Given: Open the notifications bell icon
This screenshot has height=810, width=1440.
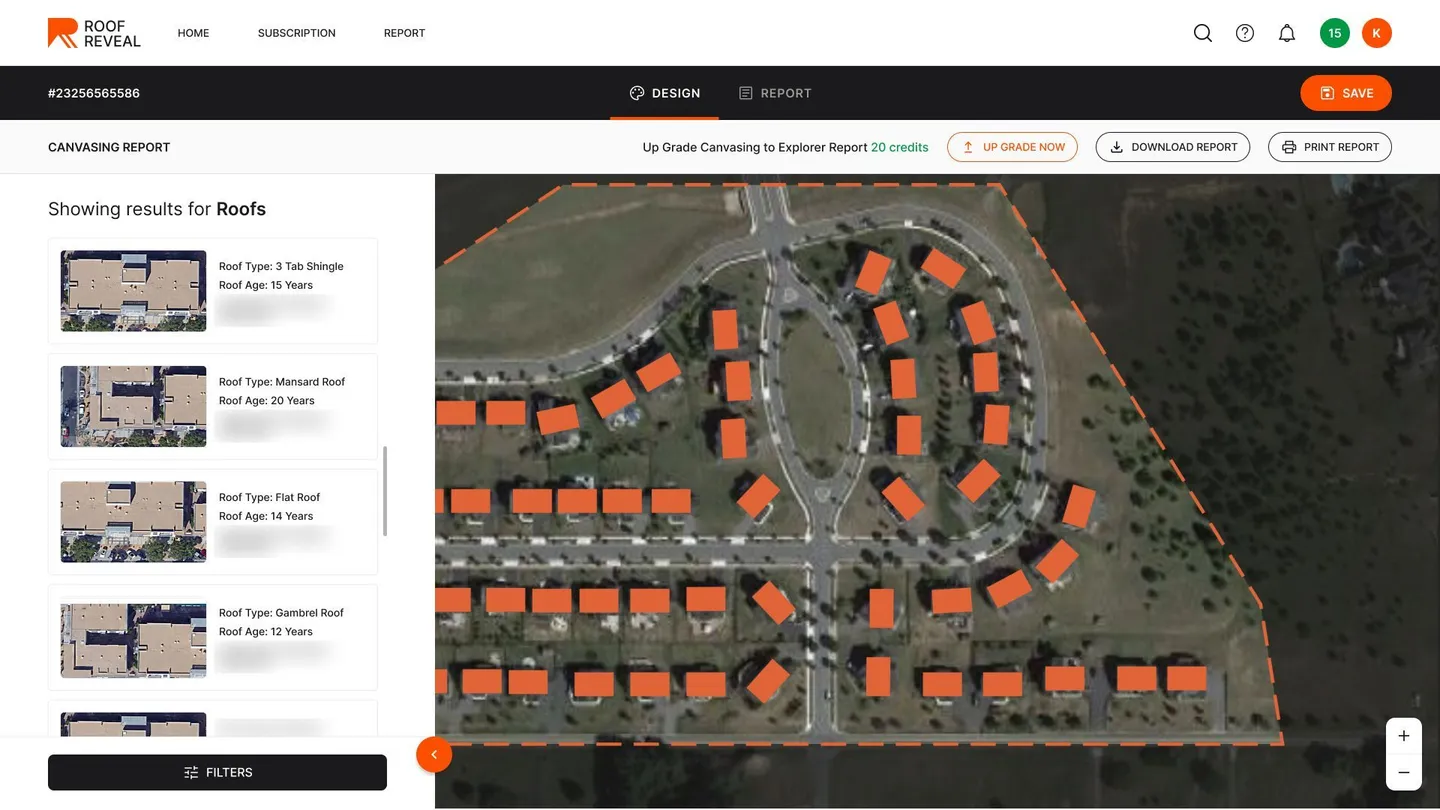Looking at the screenshot, I should pos(1287,33).
